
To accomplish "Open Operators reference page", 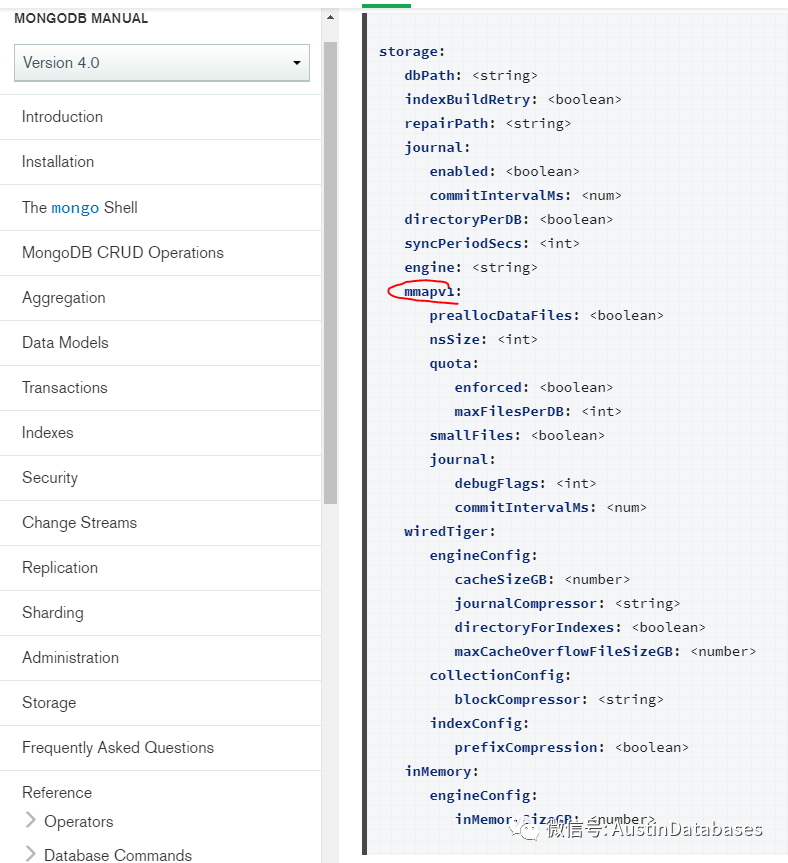I will pyautogui.click(x=79, y=821).
